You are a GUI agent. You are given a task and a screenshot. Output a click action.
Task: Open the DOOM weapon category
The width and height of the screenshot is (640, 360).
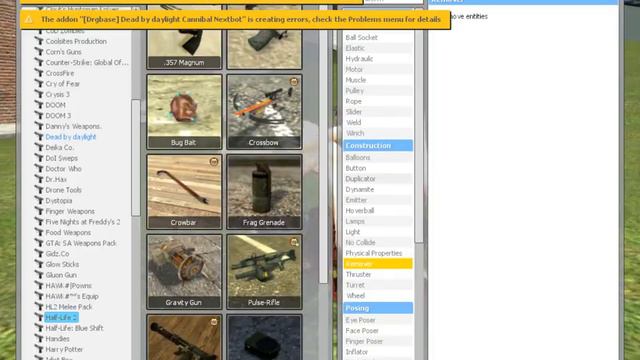point(56,105)
